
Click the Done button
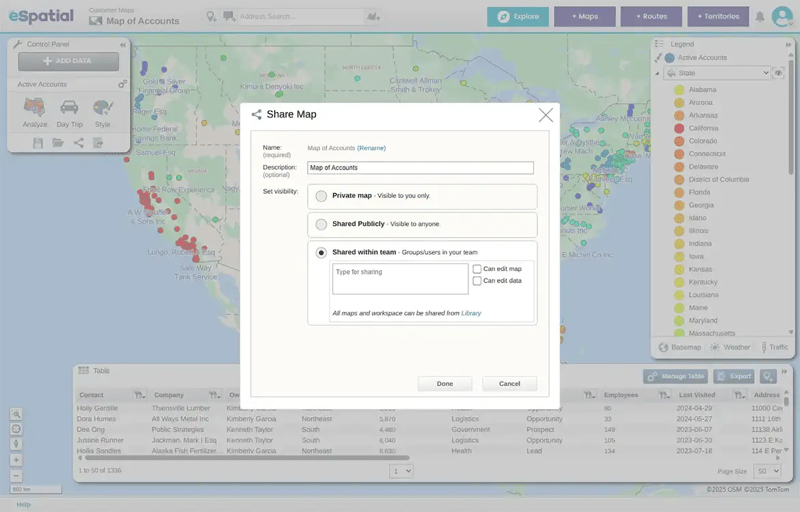pyautogui.click(x=444, y=383)
